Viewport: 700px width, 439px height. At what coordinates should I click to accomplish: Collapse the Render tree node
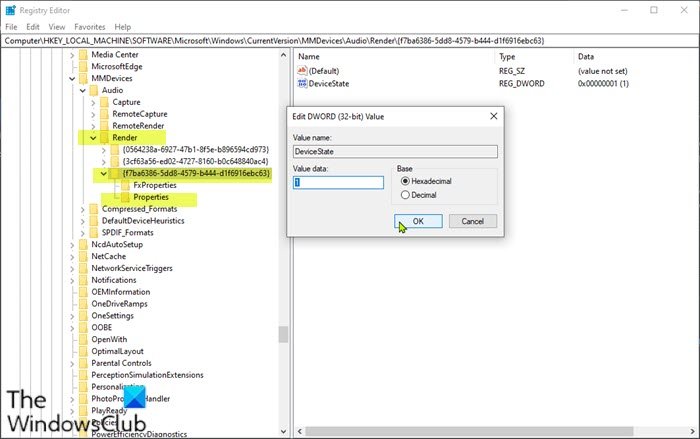[x=93, y=138]
